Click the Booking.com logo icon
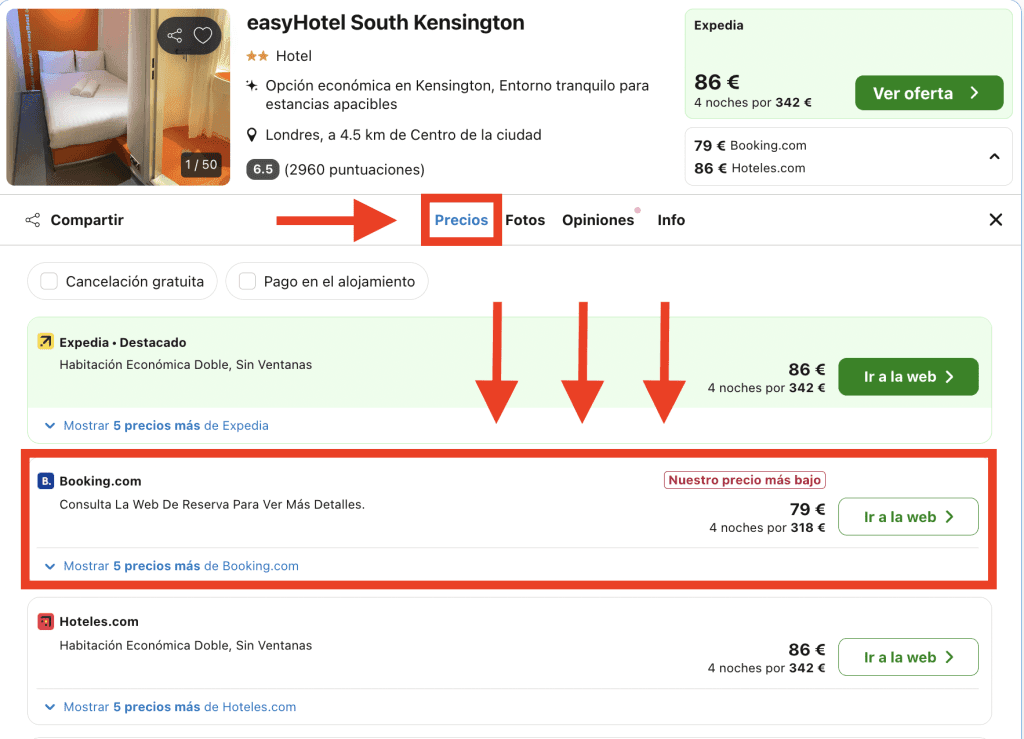1024x739 pixels. tap(45, 481)
